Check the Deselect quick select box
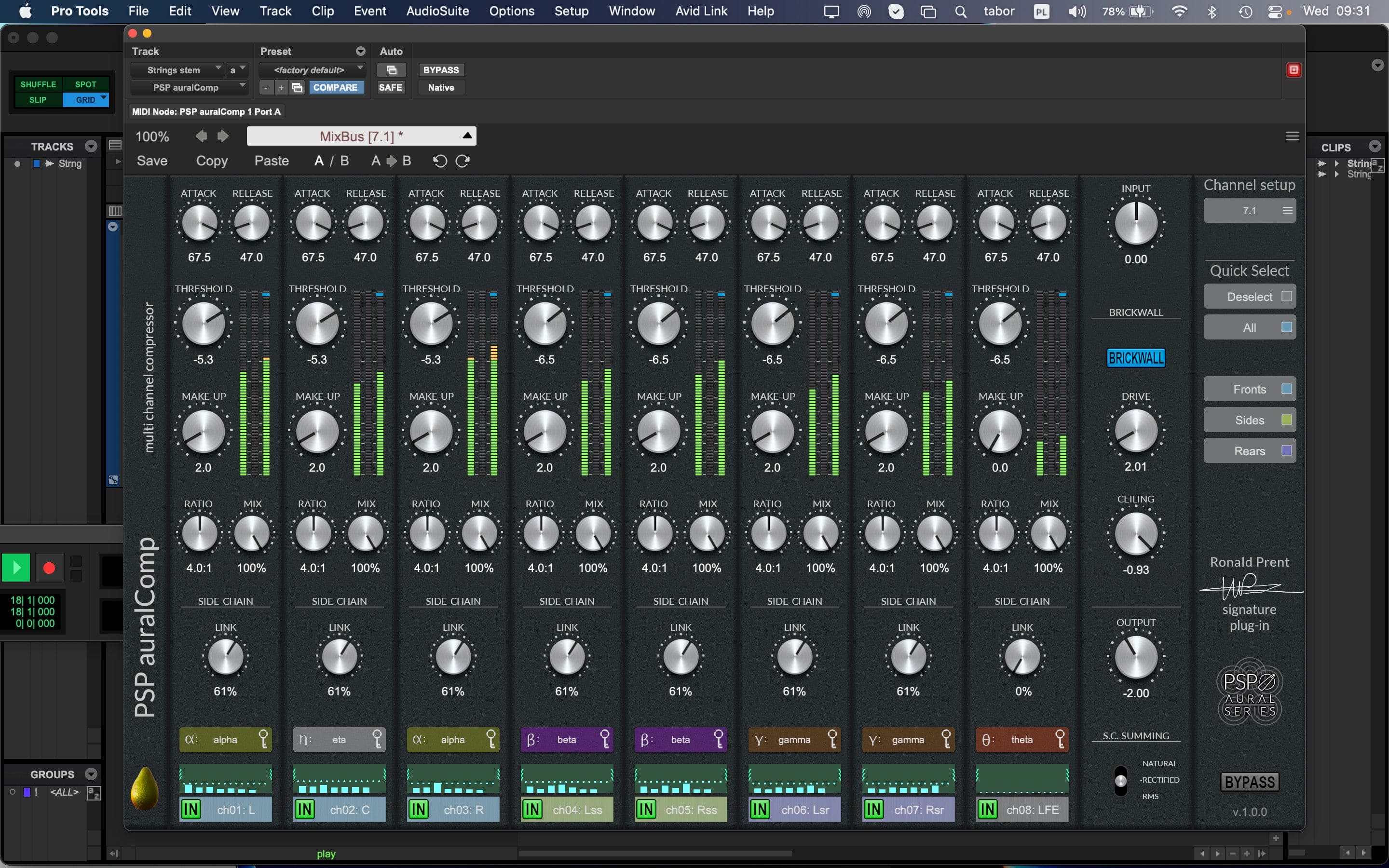The height and width of the screenshot is (868, 1389). [1286, 296]
